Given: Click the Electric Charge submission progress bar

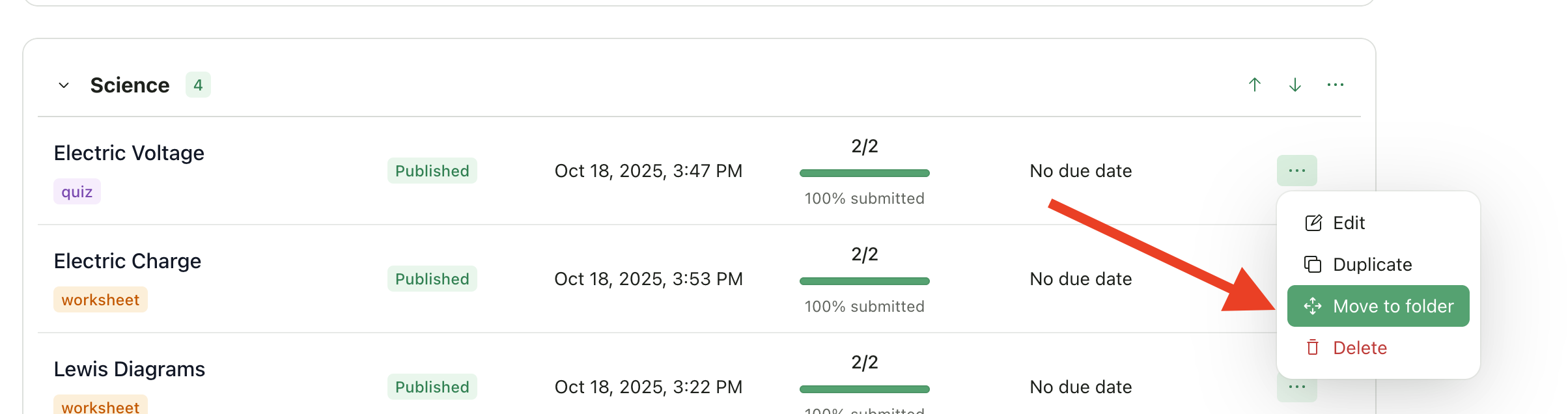Looking at the screenshot, I should tap(864, 280).
